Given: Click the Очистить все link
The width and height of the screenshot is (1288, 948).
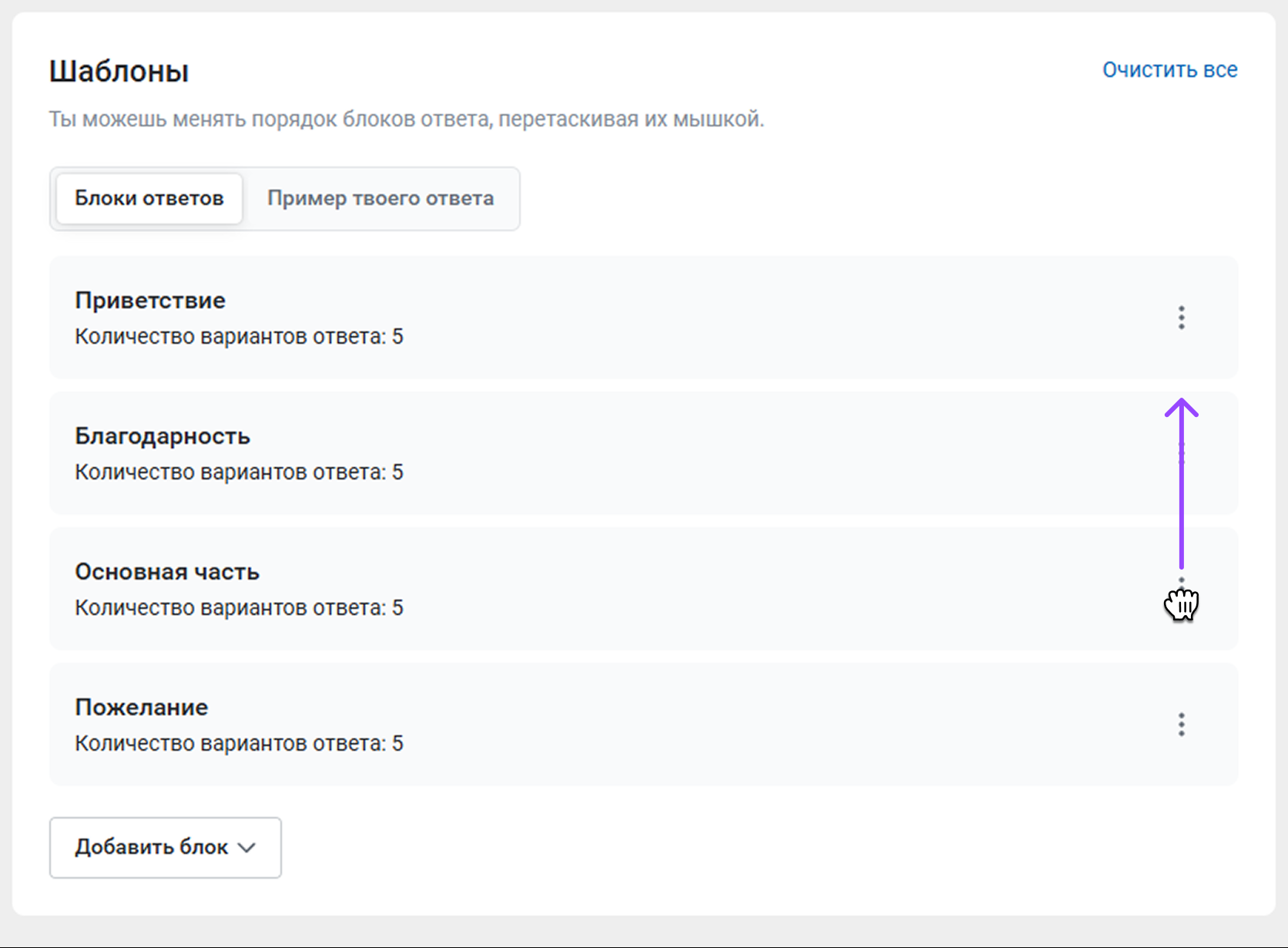Looking at the screenshot, I should (1169, 70).
